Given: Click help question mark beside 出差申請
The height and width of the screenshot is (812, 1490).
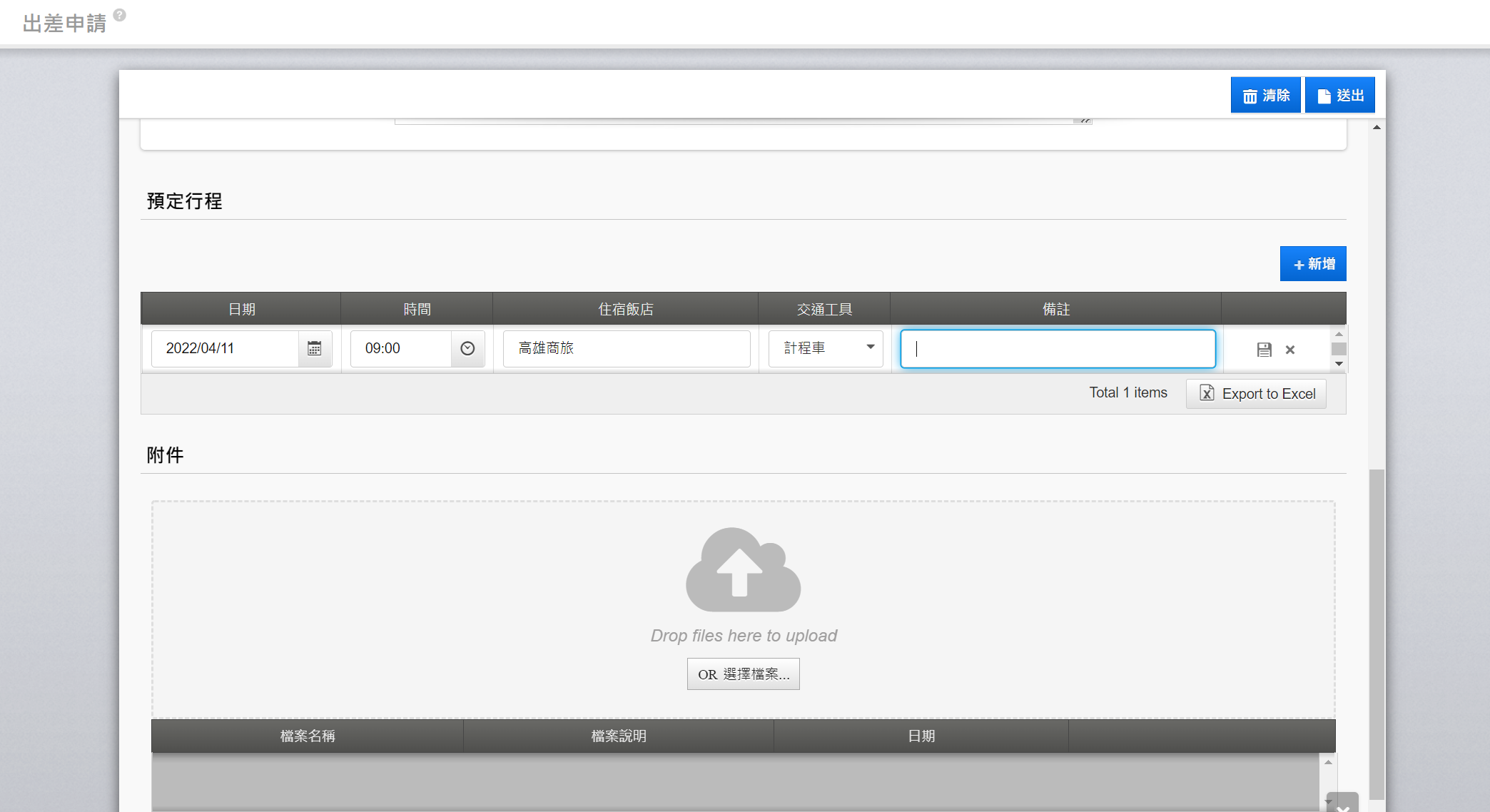Looking at the screenshot, I should (120, 15).
